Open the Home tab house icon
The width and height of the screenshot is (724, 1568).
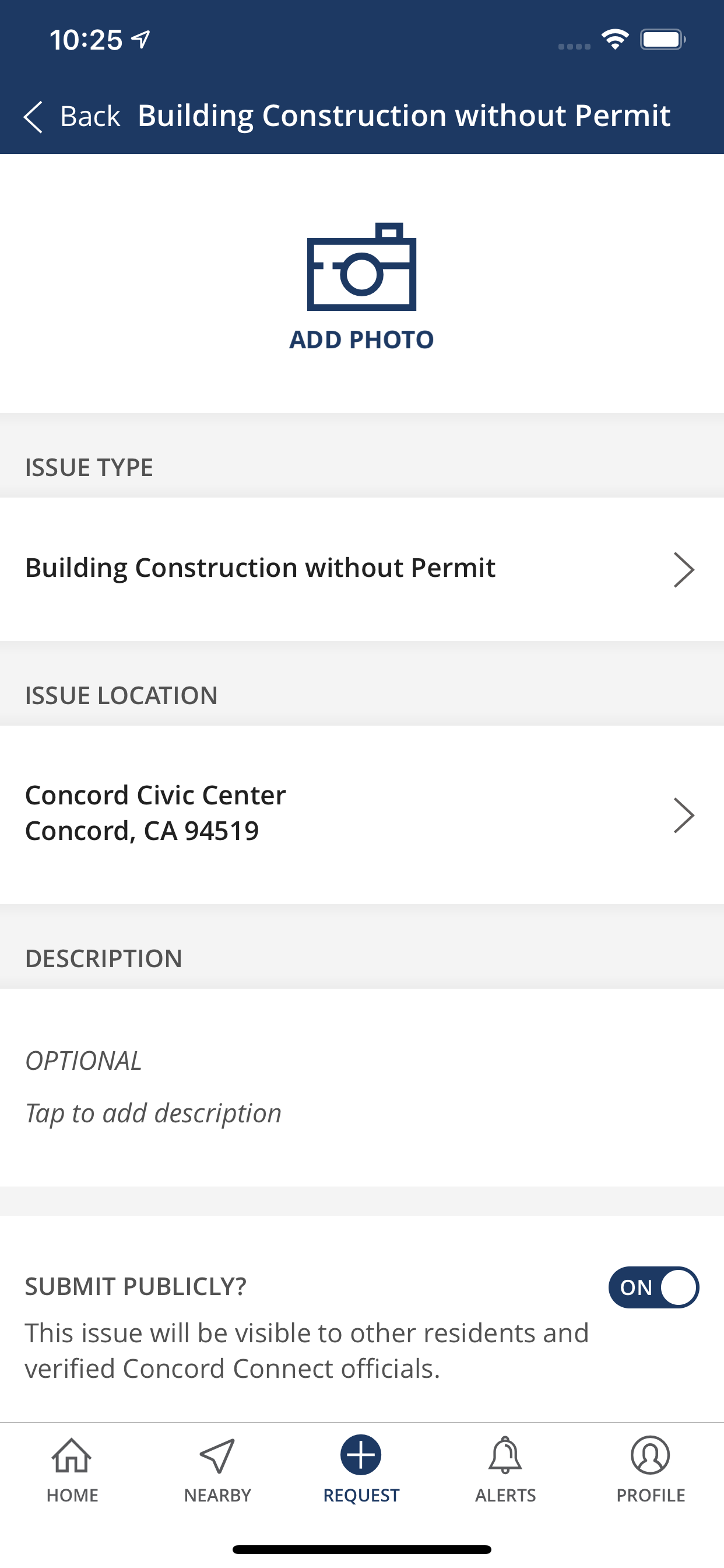(x=72, y=1455)
